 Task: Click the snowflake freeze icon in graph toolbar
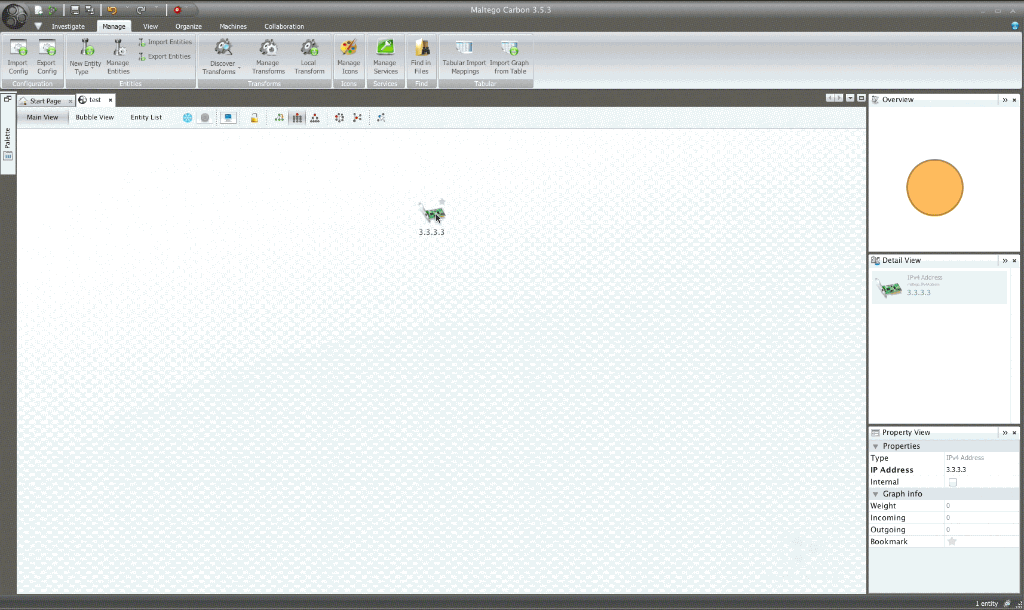point(187,118)
